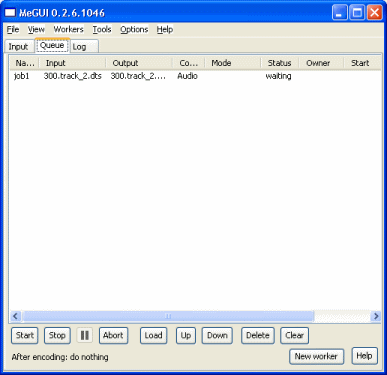Add a New worker

point(316,356)
